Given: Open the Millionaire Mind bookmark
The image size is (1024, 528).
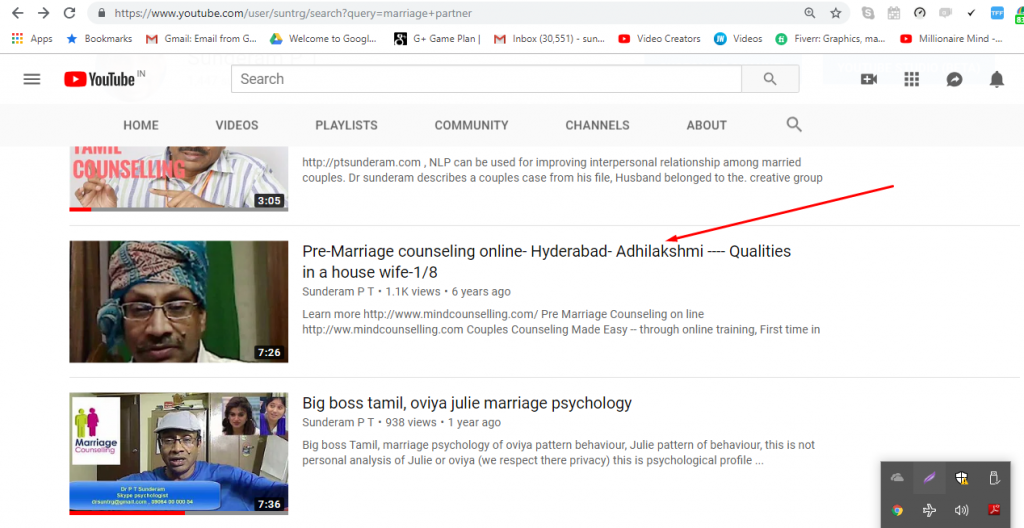Looking at the screenshot, I should [x=952, y=39].
